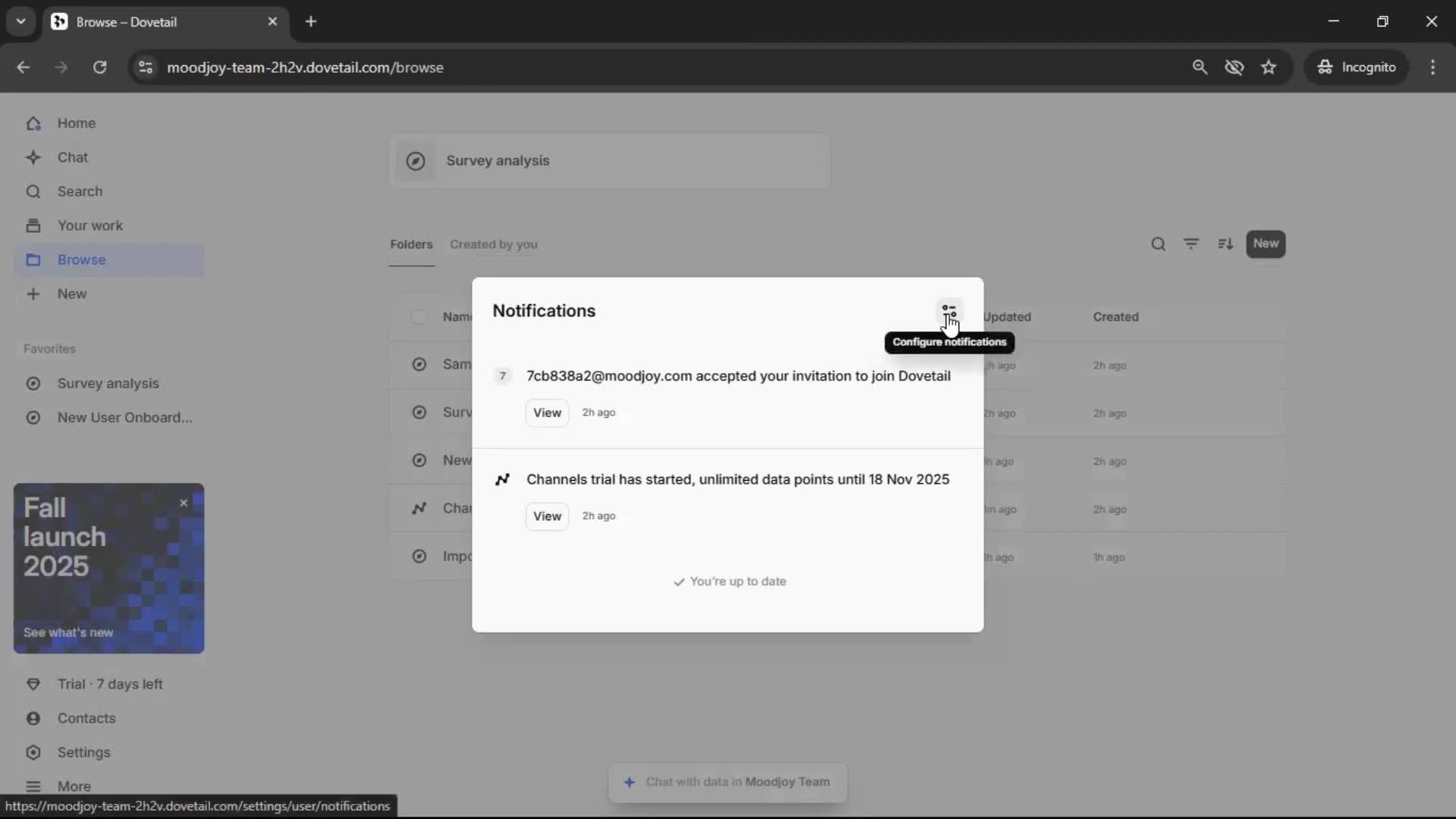Viewport: 1456px width, 819px height.
Task: Switch to Created by you tab
Action: (x=493, y=244)
